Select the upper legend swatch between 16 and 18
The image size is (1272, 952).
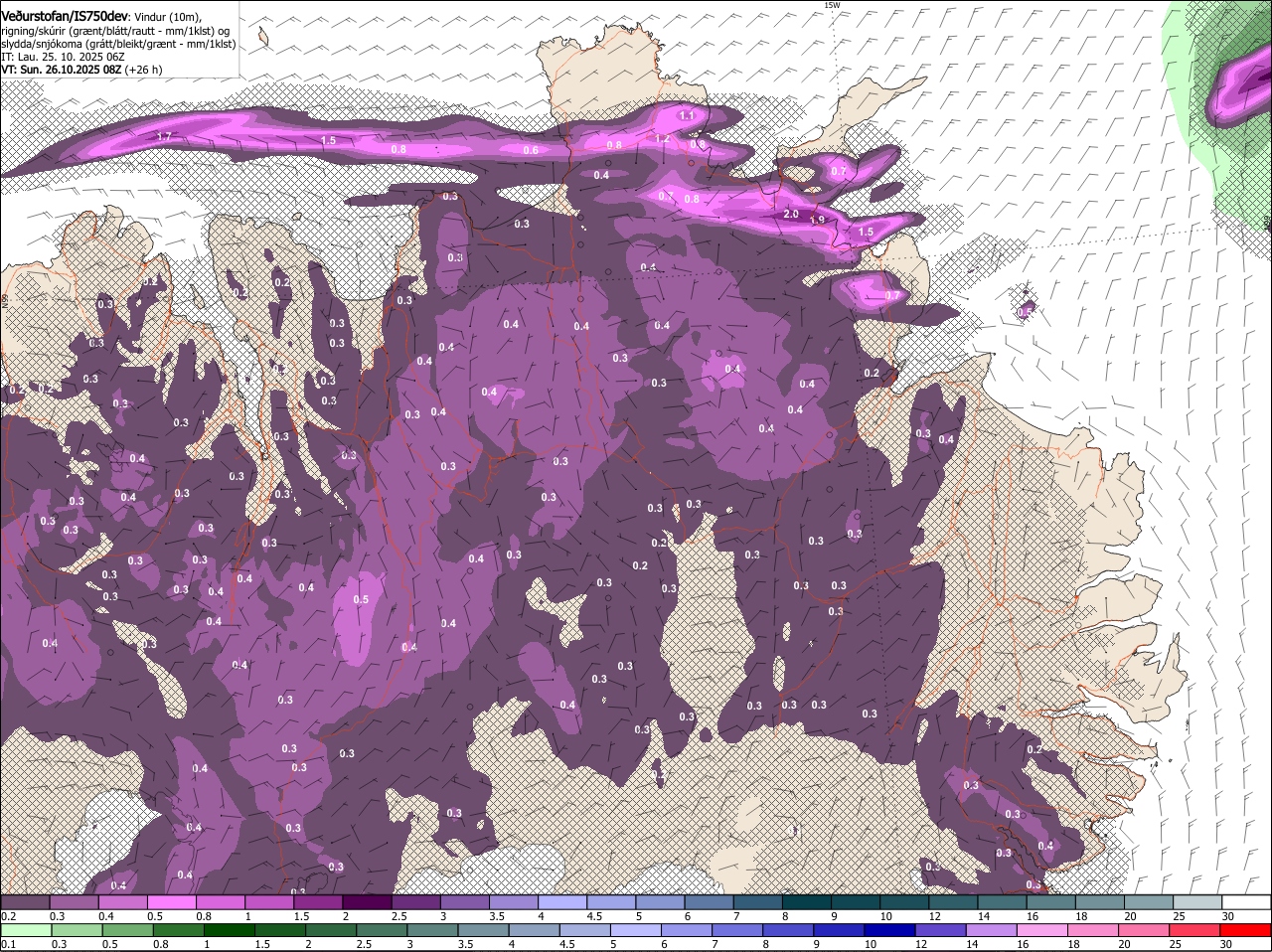(x=1050, y=901)
